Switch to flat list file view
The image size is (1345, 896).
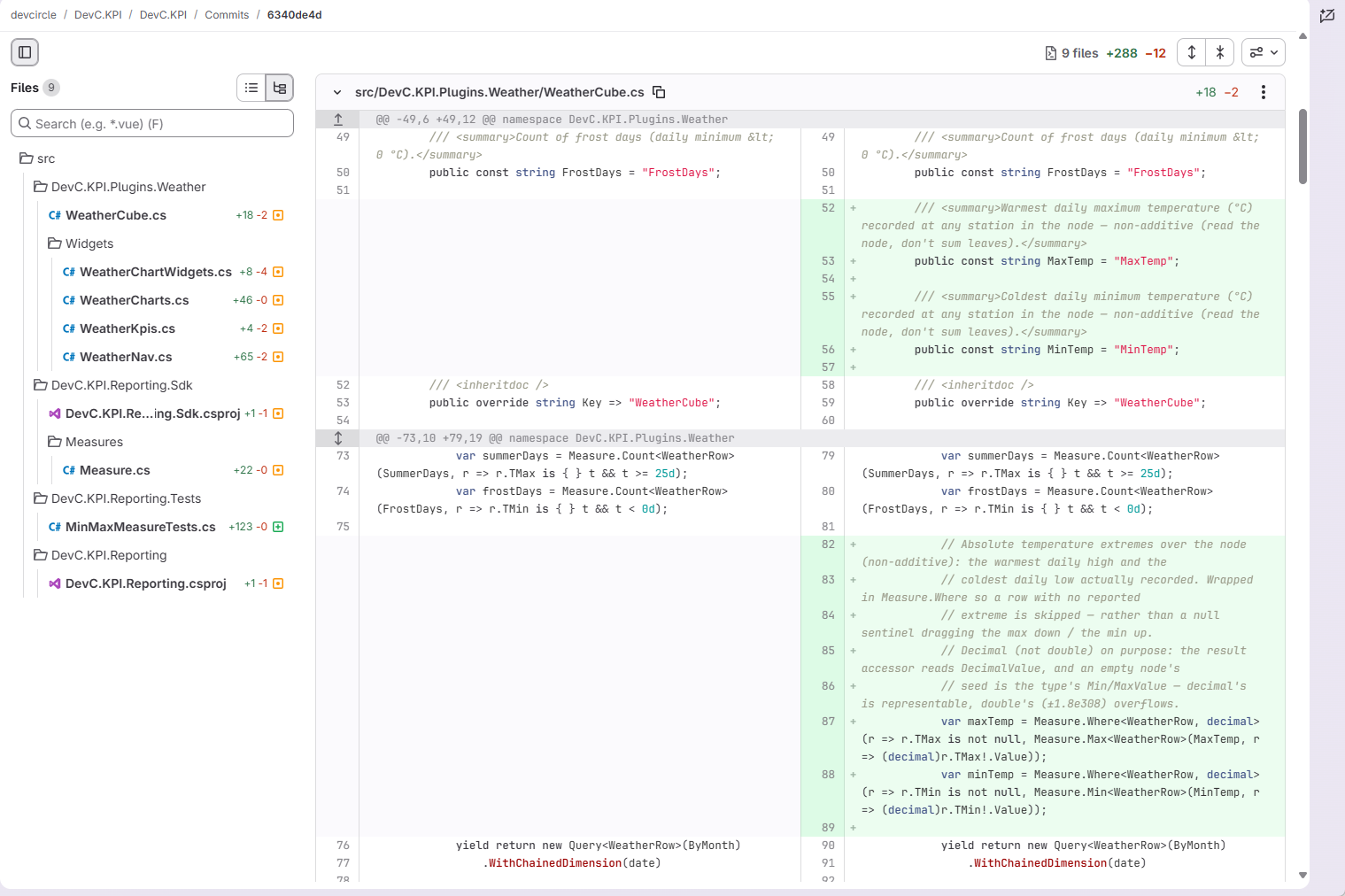pos(251,88)
